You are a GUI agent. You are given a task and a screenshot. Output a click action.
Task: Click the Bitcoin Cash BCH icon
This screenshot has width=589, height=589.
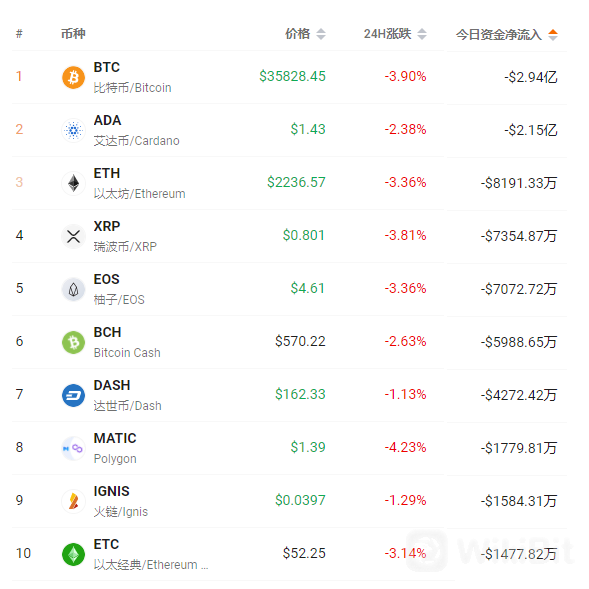tap(73, 342)
